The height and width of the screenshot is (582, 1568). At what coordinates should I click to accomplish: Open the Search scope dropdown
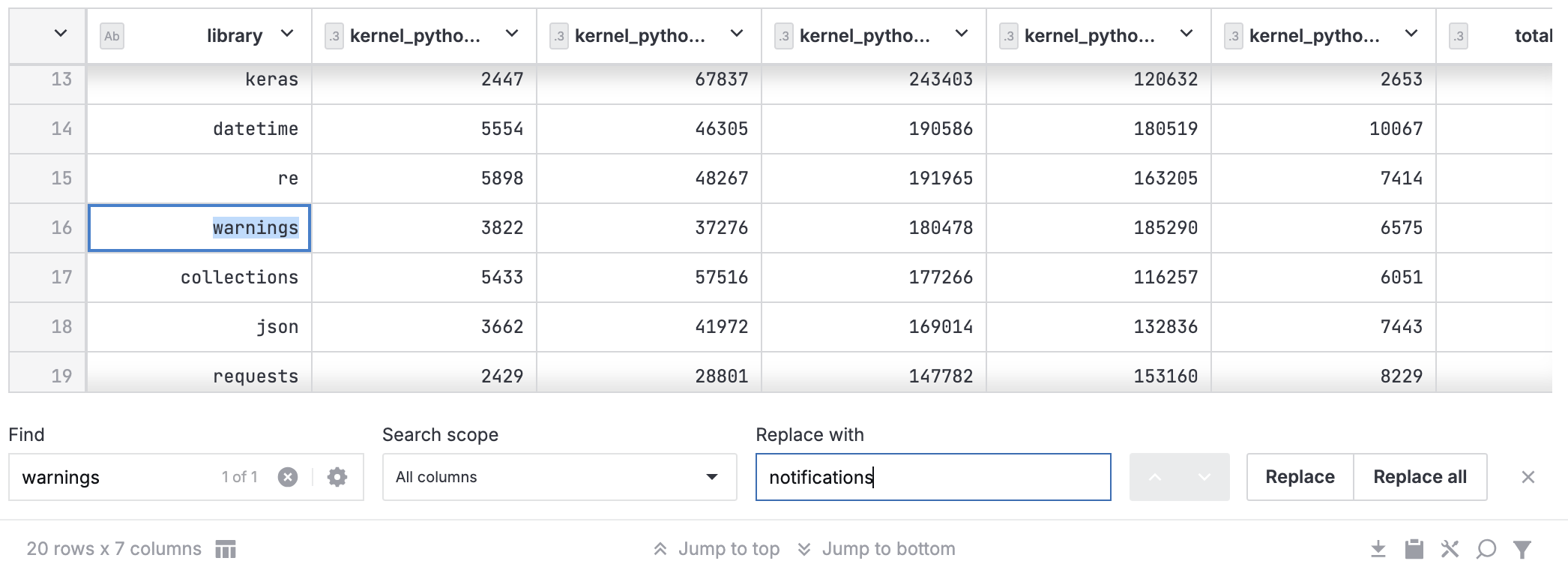559,477
